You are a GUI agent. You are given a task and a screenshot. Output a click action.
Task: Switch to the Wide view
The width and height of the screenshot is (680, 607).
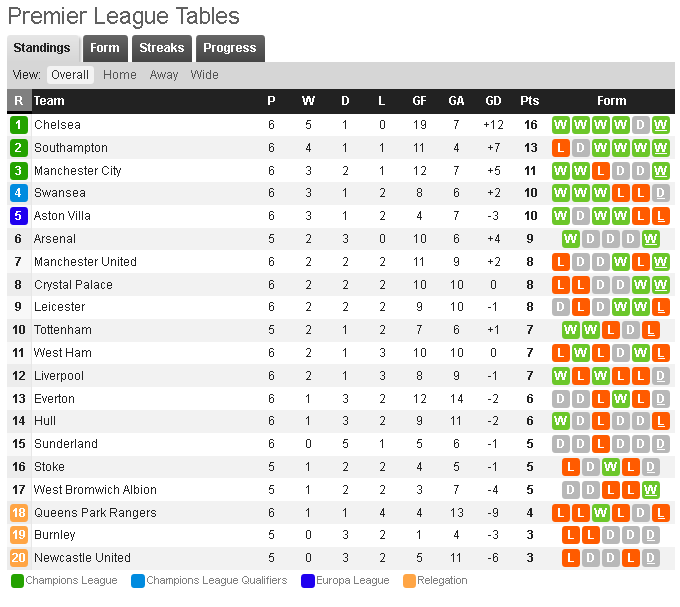tap(204, 75)
